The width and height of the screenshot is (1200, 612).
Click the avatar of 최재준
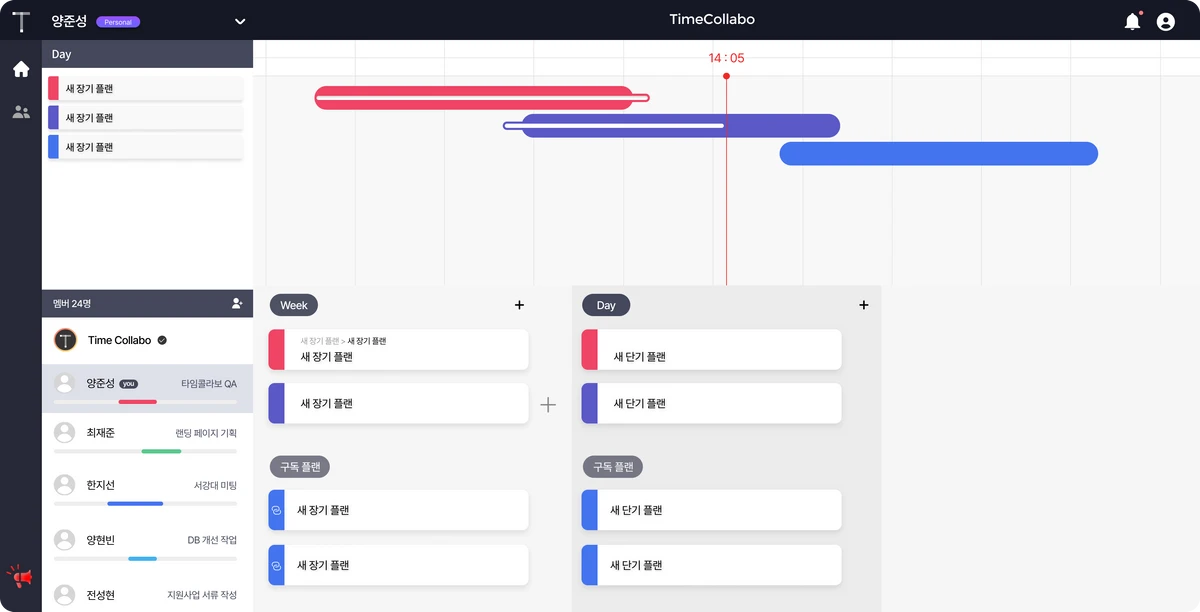pyautogui.click(x=65, y=433)
